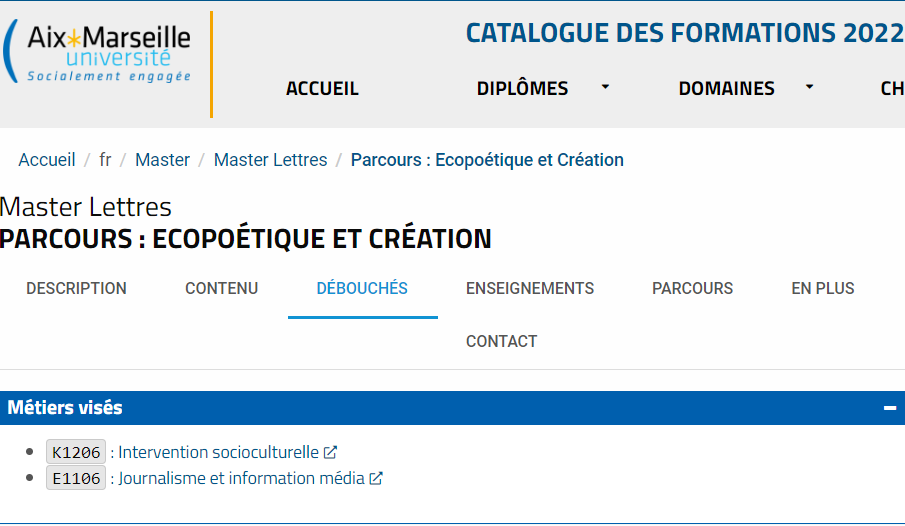
Task: Select the DÉBOUCHÉS tab
Action: click(x=362, y=288)
